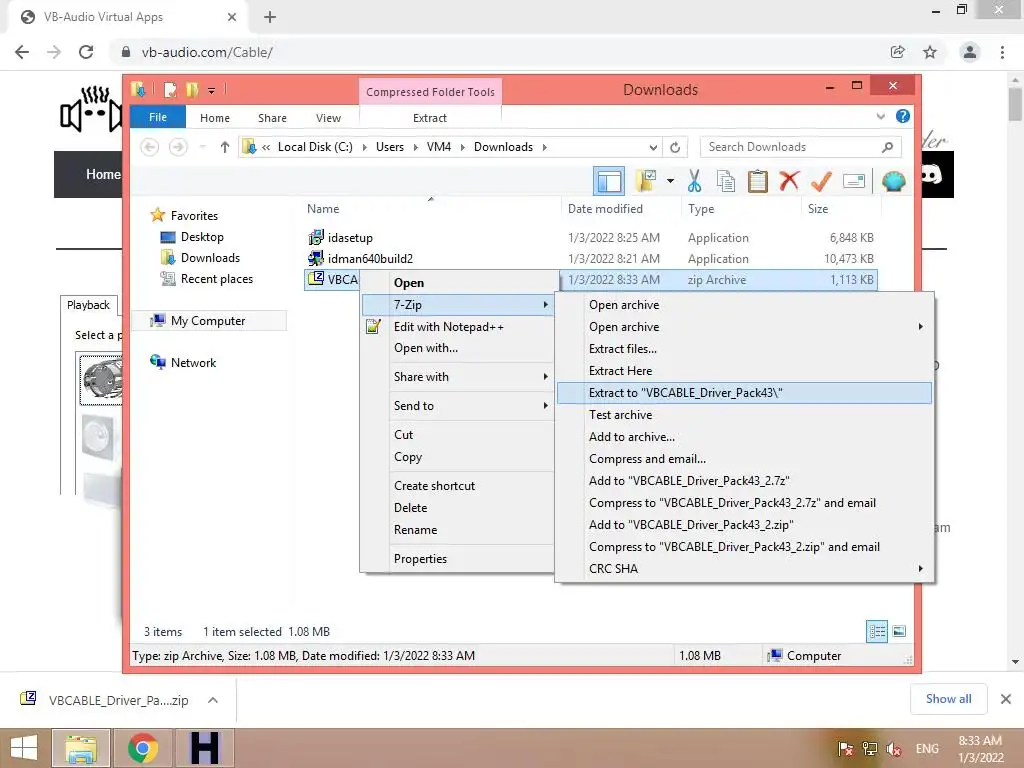The image size is (1024, 768).
Task: Open menu arrow for downloaded VBCABLE zip
Action: (212, 700)
